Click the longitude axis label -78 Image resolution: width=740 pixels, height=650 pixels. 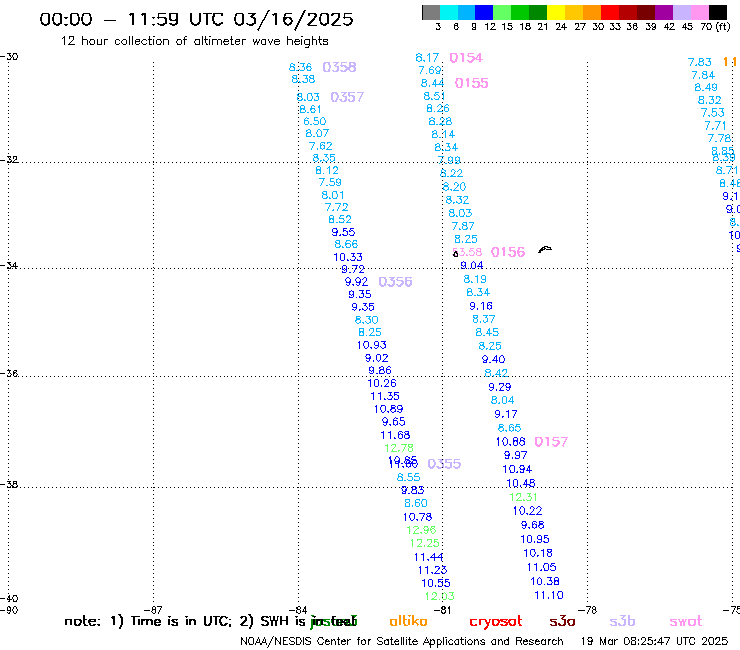pyautogui.click(x=589, y=610)
